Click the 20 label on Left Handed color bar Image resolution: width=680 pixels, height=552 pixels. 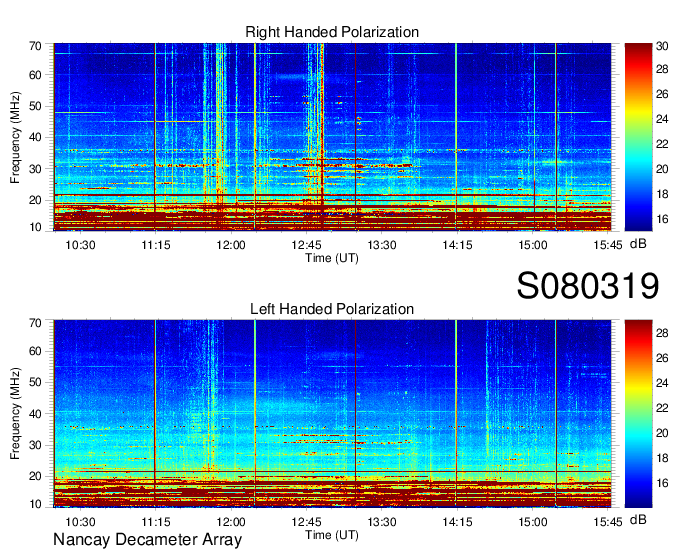(662, 433)
